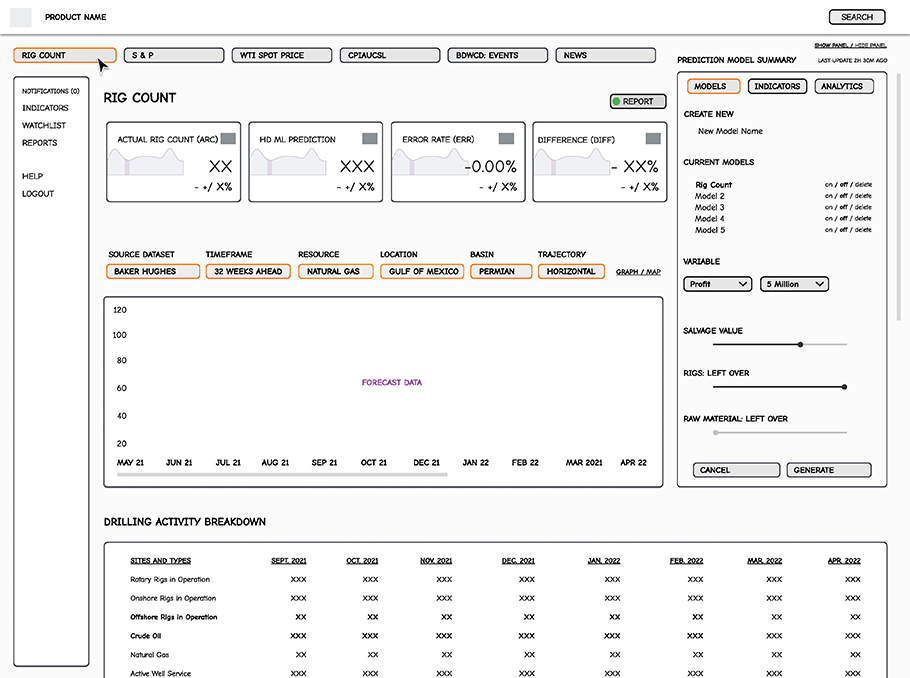Select the ANALYTICS tab
Screen dimensions: 910x678
[x=844, y=86]
